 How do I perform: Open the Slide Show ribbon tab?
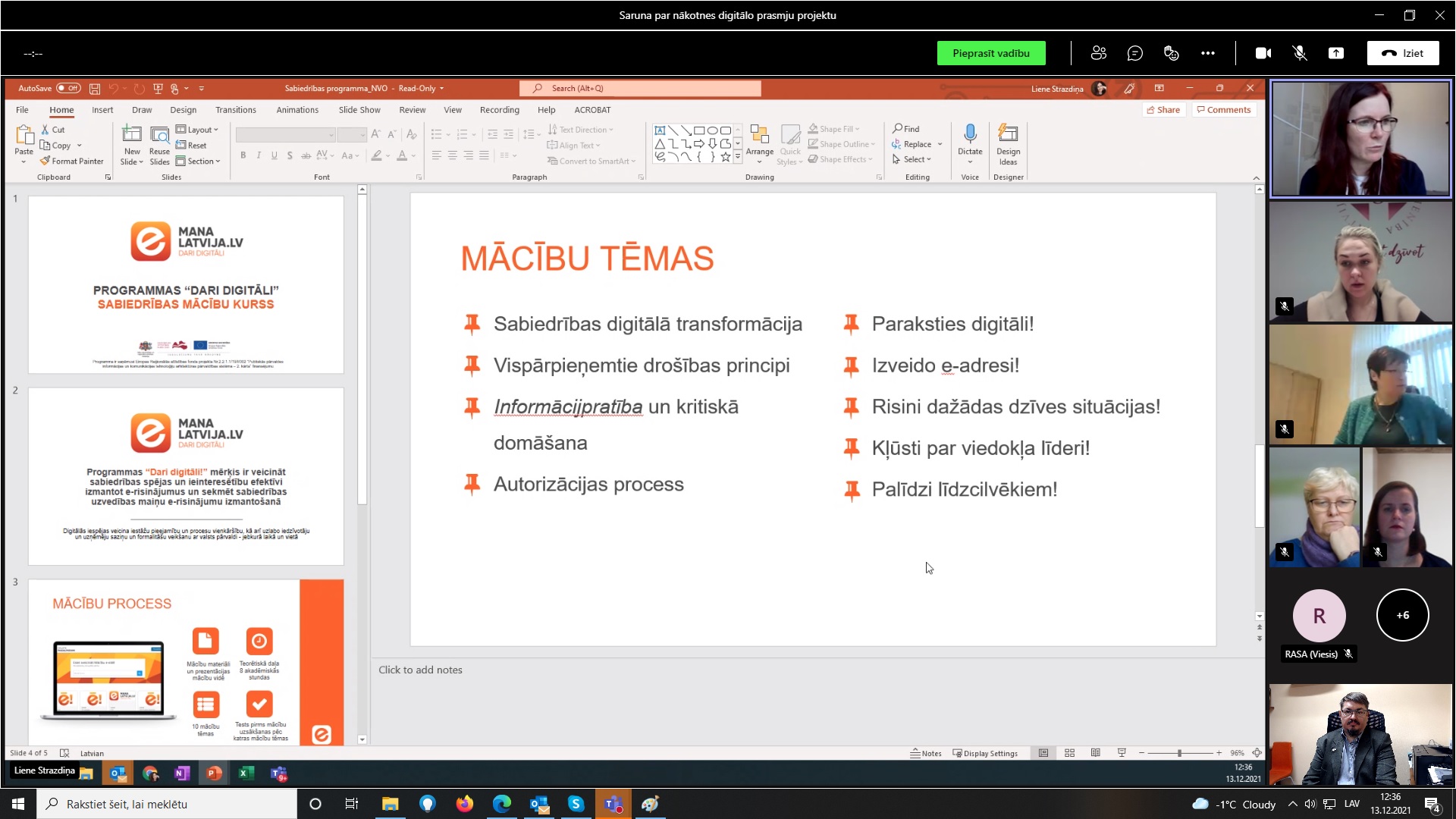359,110
